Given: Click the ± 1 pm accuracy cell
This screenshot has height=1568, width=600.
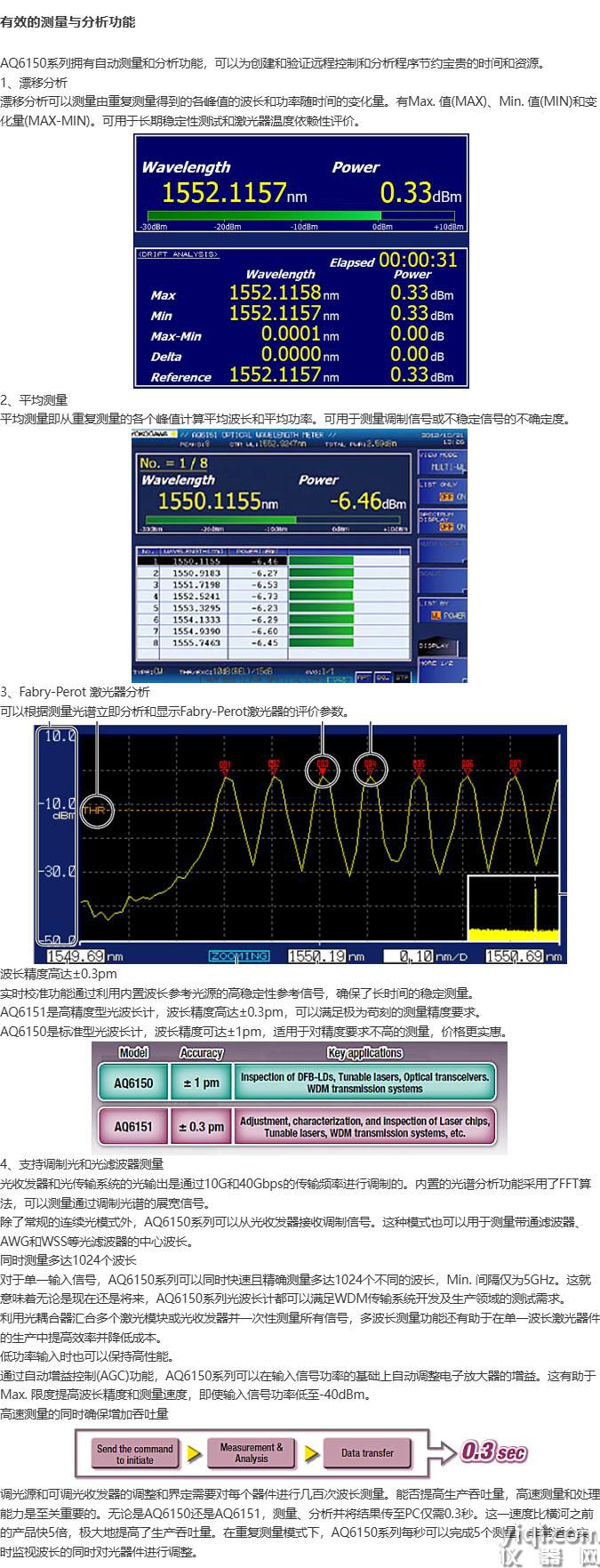Looking at the screenshot, I should [201, 1082].
